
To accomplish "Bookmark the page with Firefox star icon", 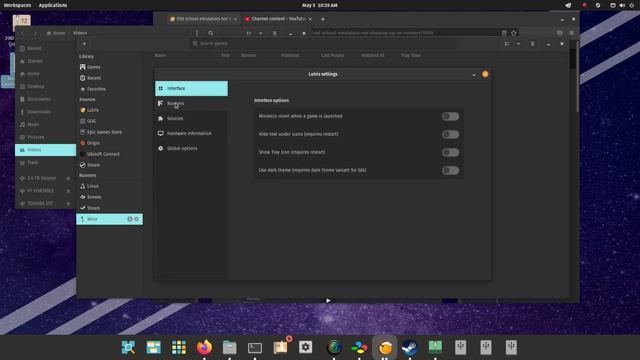I will [x=513, y=33].
